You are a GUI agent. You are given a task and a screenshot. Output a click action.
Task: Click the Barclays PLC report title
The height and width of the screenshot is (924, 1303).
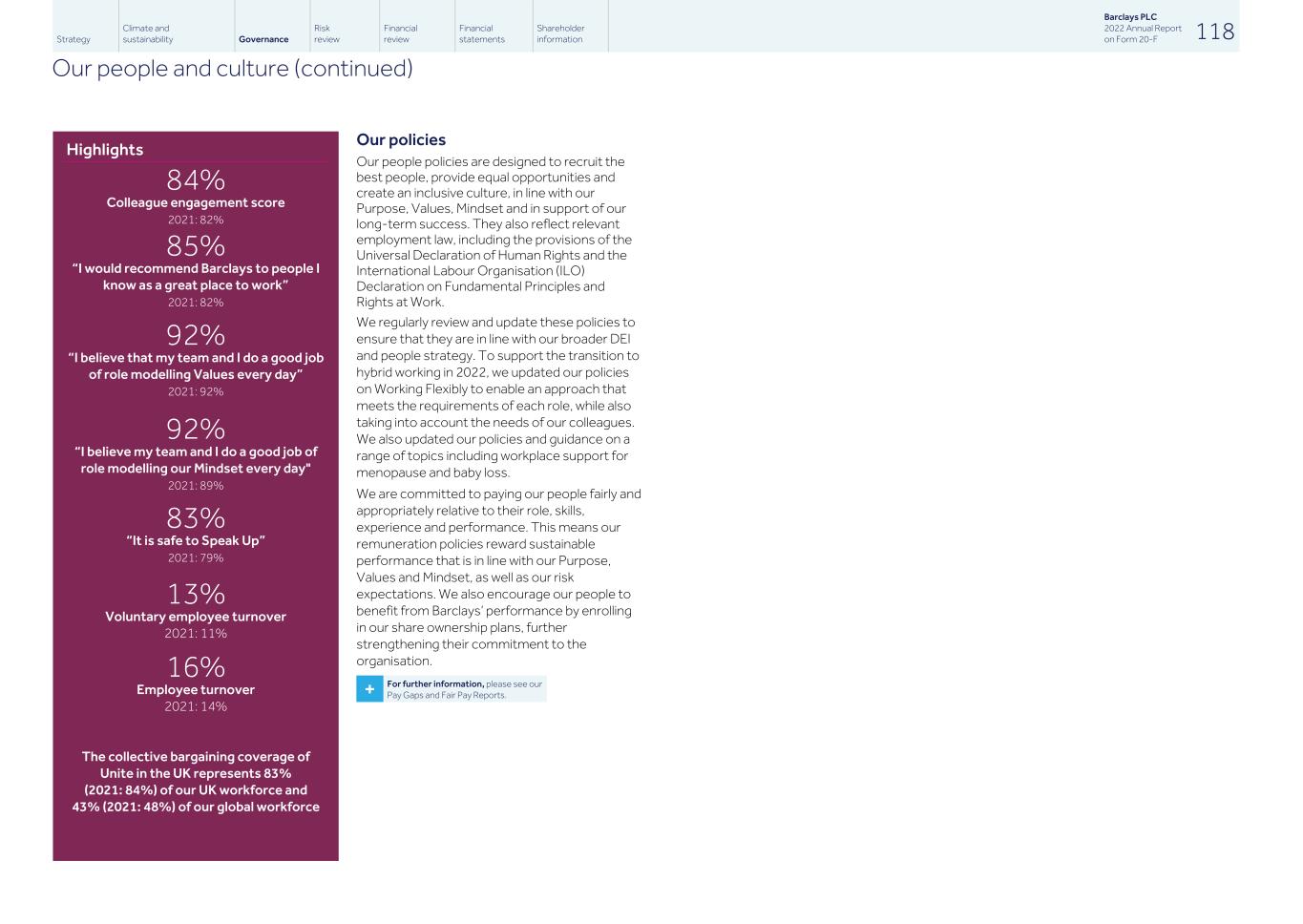[x=1130, y=17]
